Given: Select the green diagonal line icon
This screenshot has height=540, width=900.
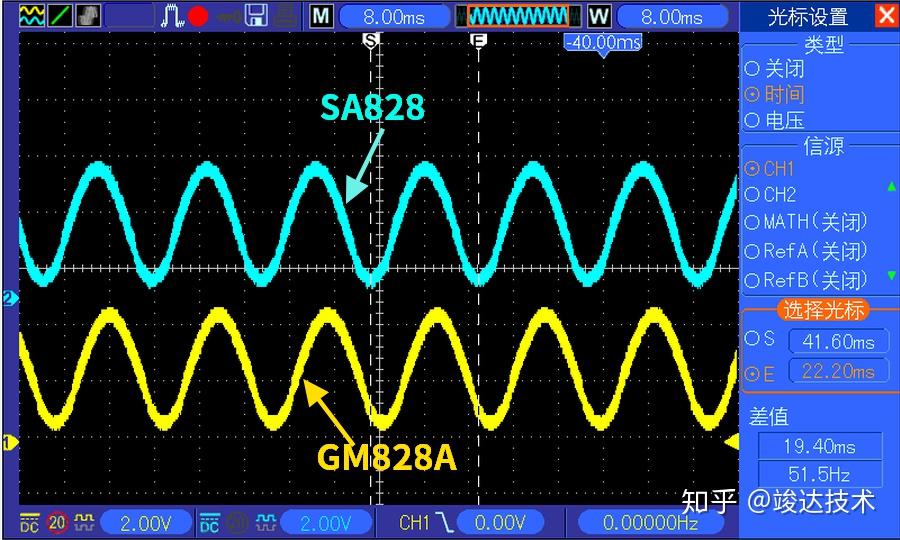Looking at the screenshot, I should 60,15.
